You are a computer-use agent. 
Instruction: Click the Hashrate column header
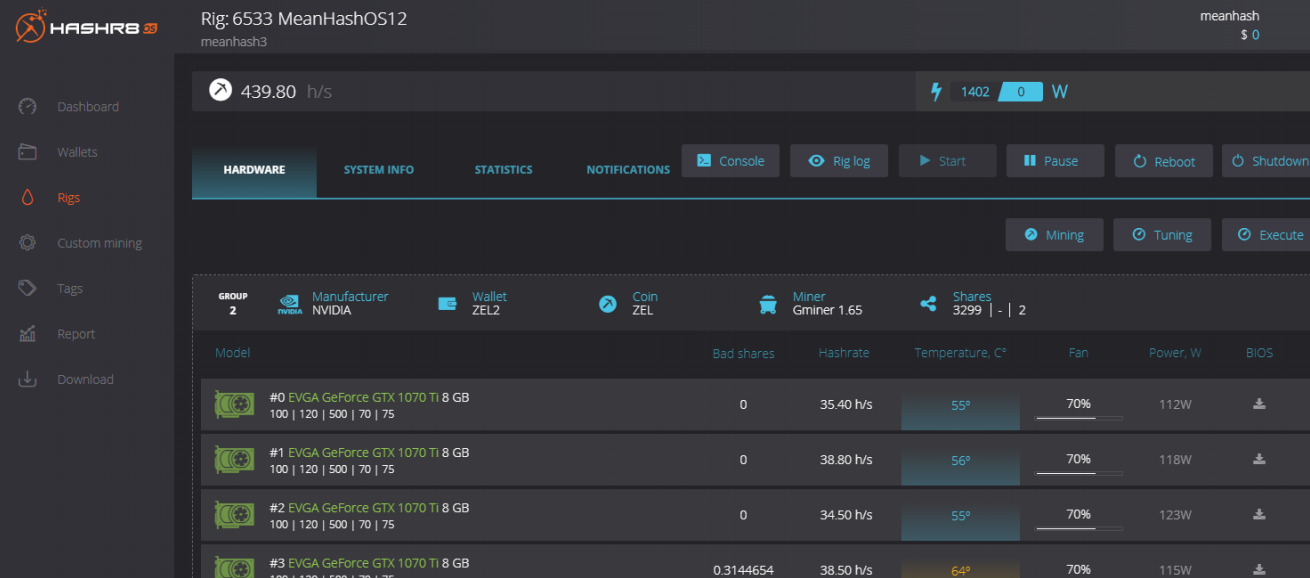844,353
